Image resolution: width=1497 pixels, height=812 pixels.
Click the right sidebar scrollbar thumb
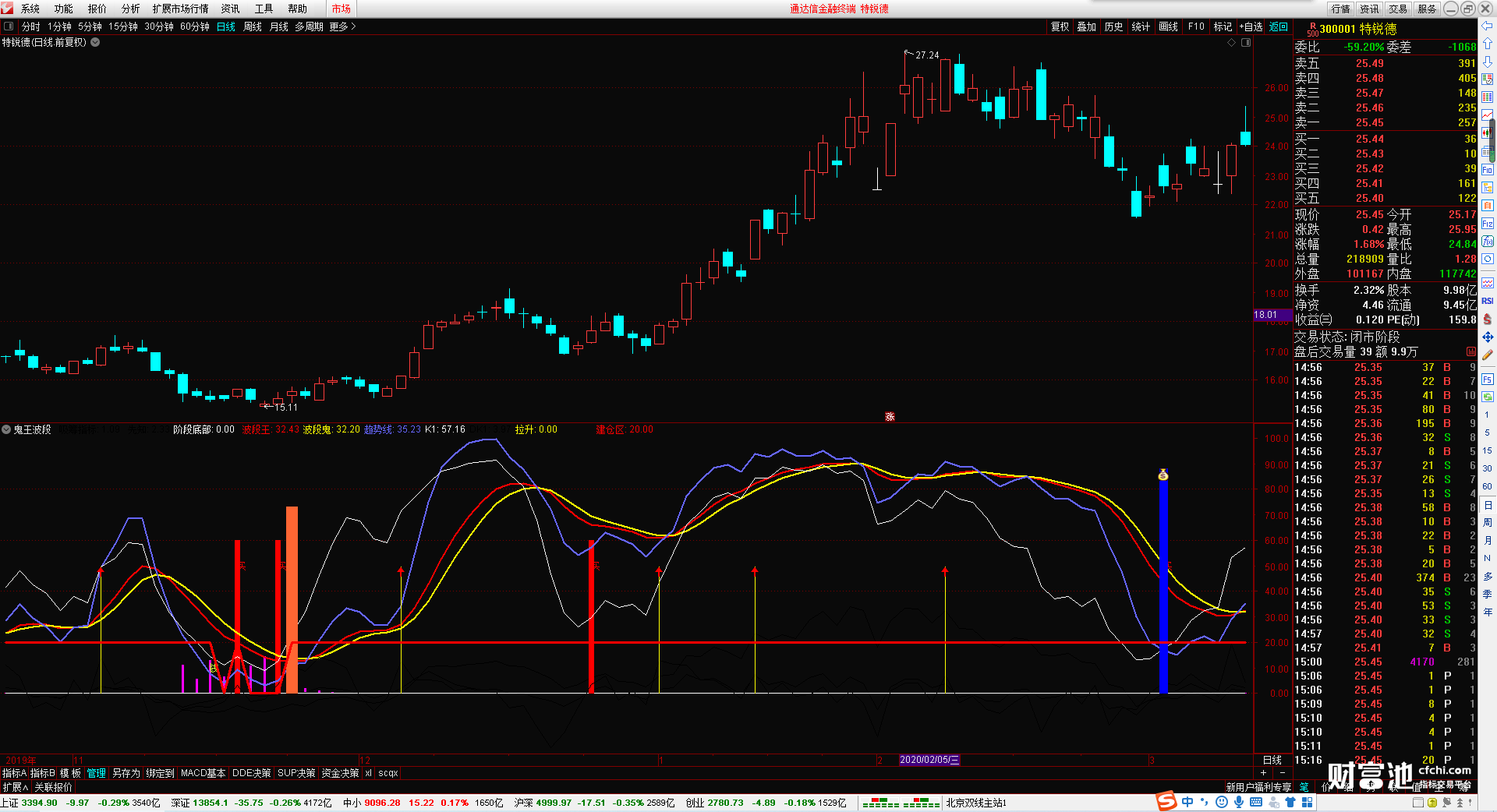[x=1492, y=140]
